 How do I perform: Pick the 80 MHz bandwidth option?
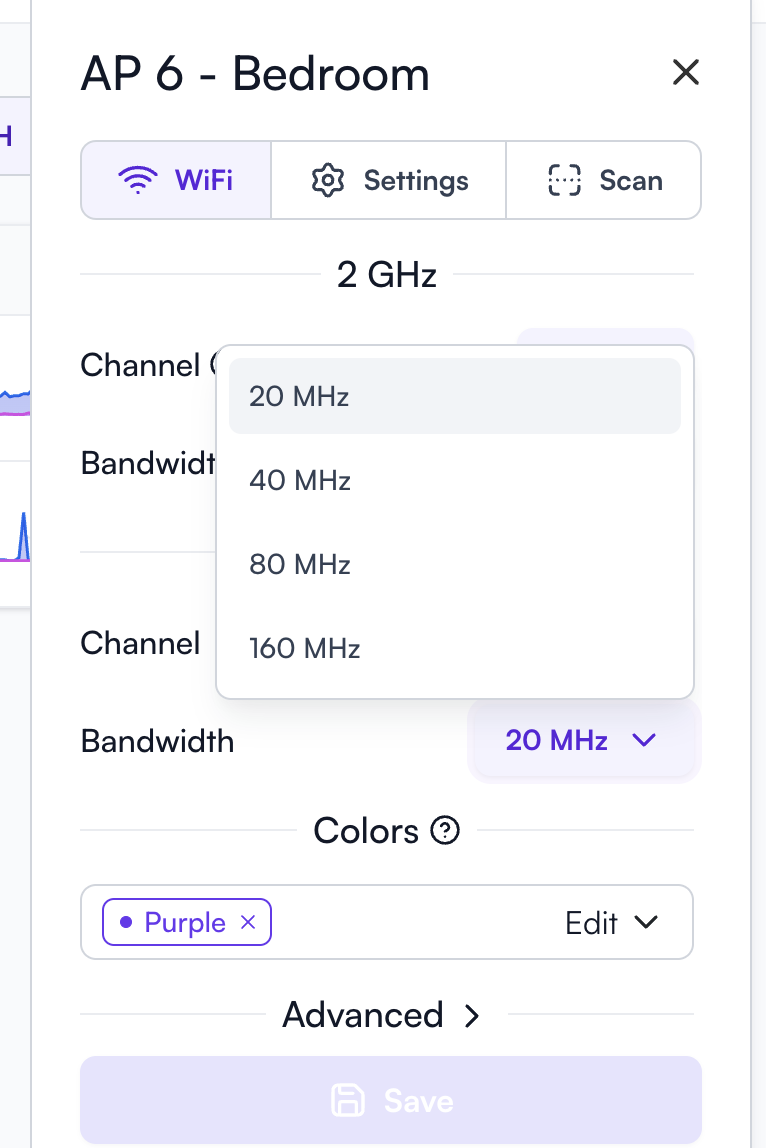tap(455, 564)
